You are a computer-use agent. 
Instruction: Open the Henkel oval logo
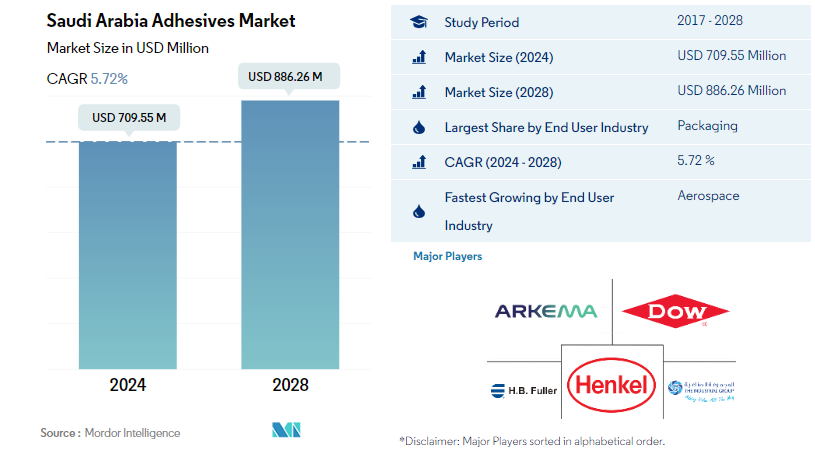pos(611,386)
